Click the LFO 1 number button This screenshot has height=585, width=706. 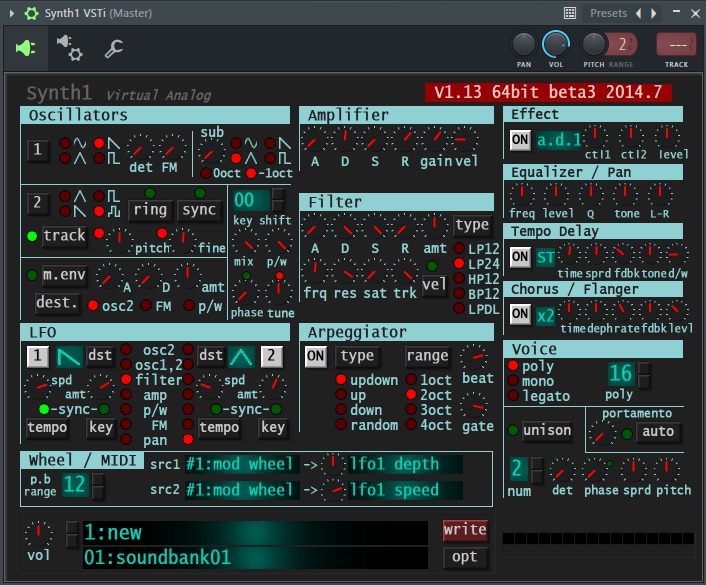tap(37, 356)
